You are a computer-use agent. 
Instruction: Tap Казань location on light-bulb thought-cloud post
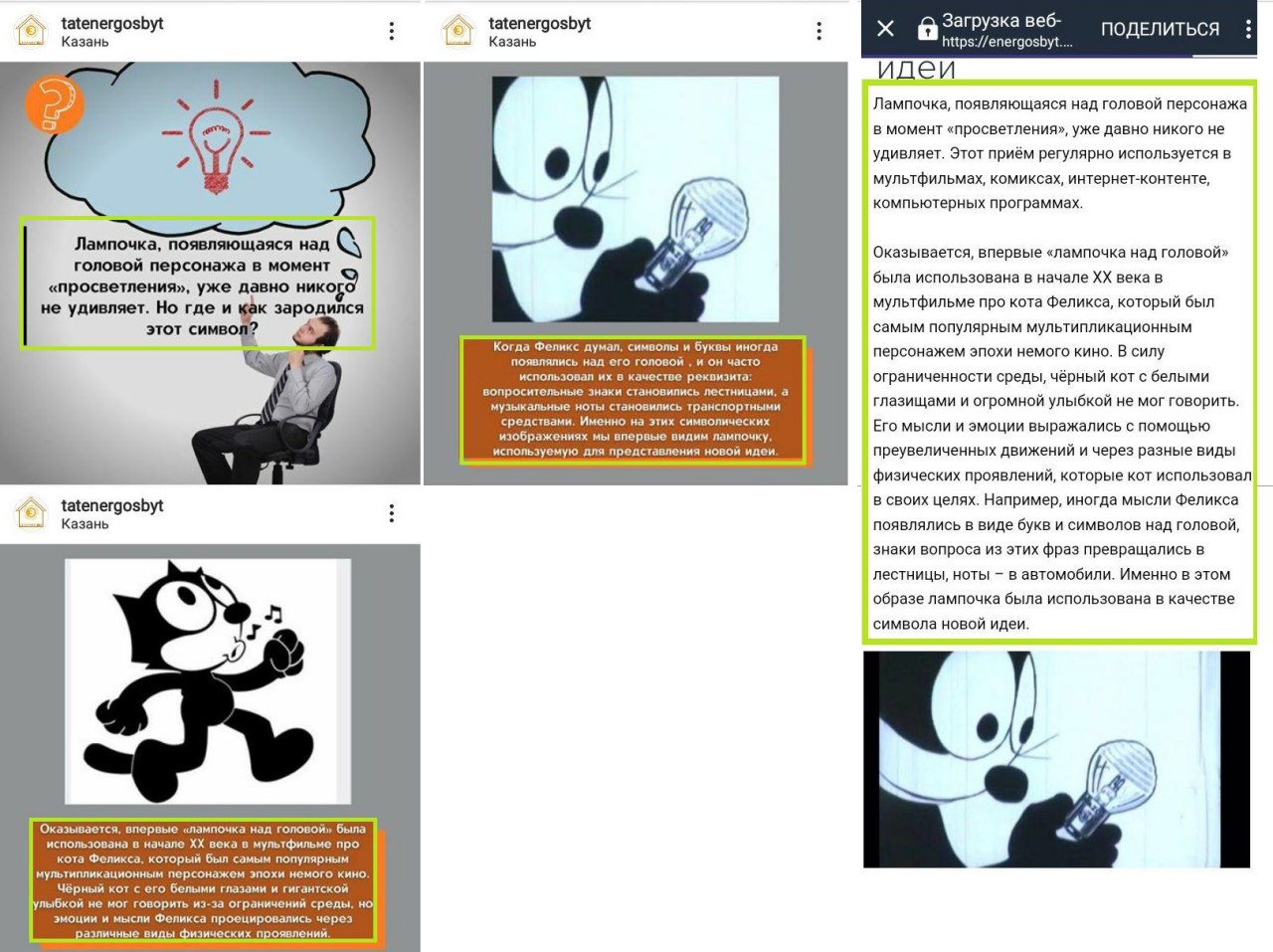pos(85,42)
